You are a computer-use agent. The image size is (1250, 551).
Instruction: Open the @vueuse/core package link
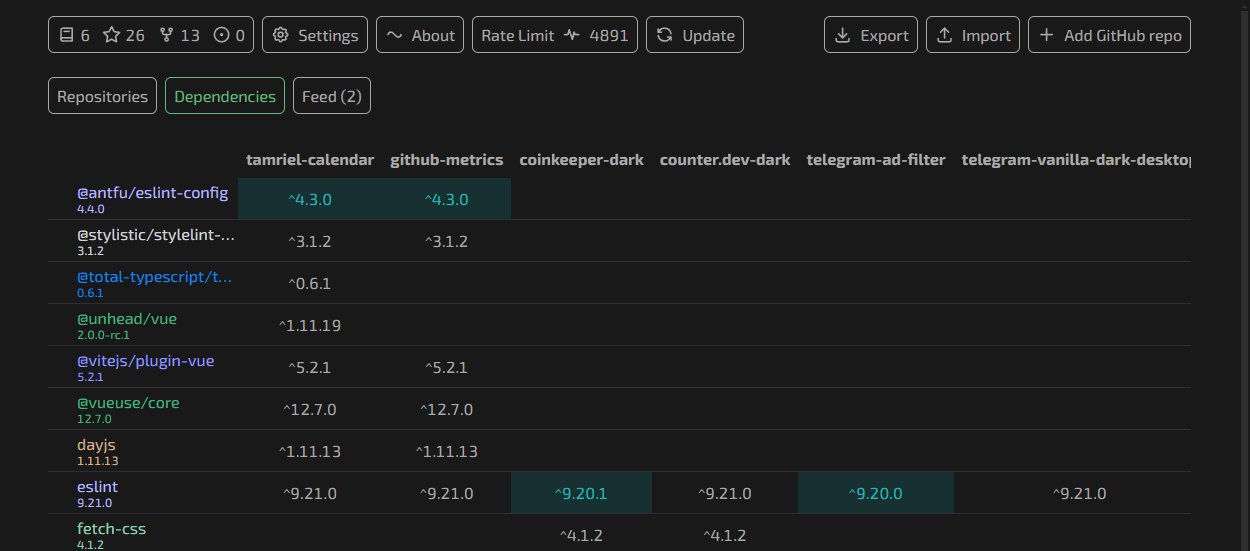click(128, 402)
